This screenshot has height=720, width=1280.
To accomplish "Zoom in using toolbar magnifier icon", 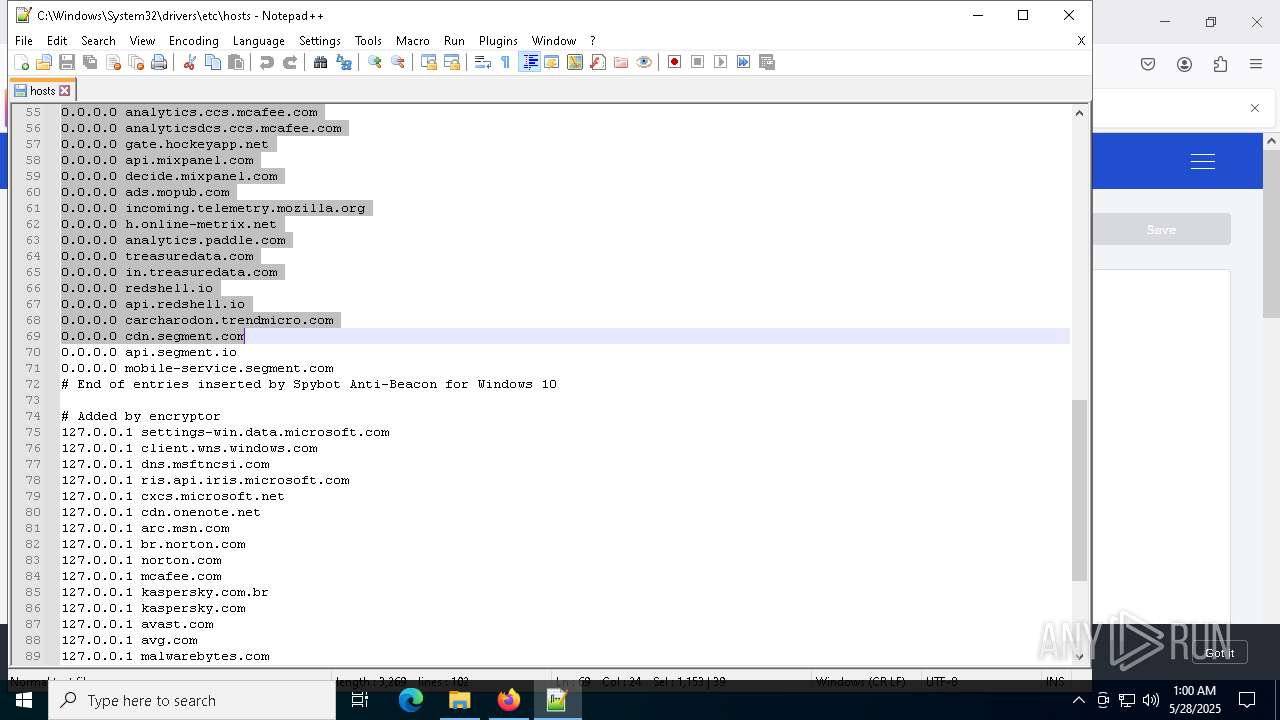I will click(x=375, y=62).
